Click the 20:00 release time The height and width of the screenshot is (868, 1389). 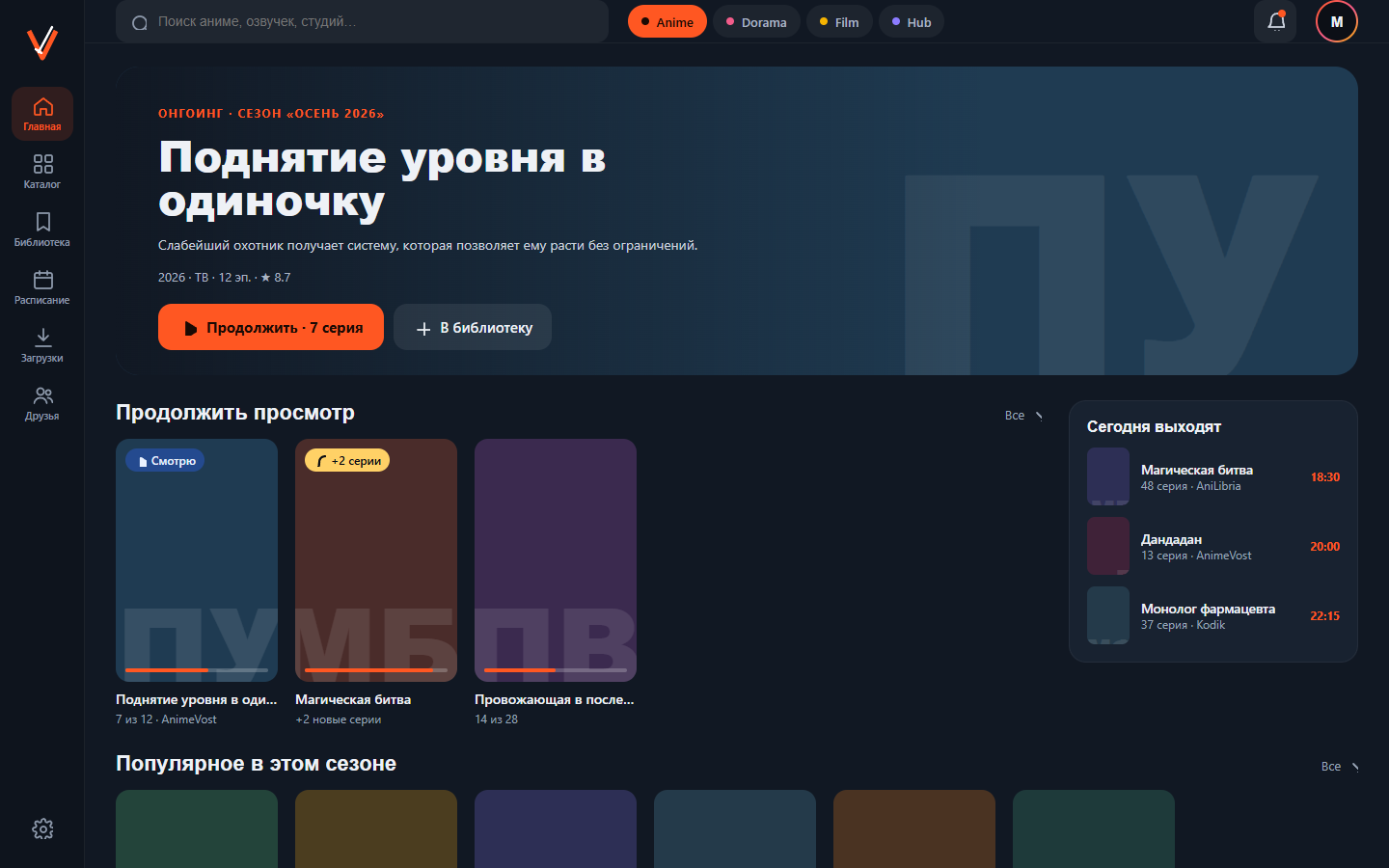pyautogui.click(x=1324, y=546)
